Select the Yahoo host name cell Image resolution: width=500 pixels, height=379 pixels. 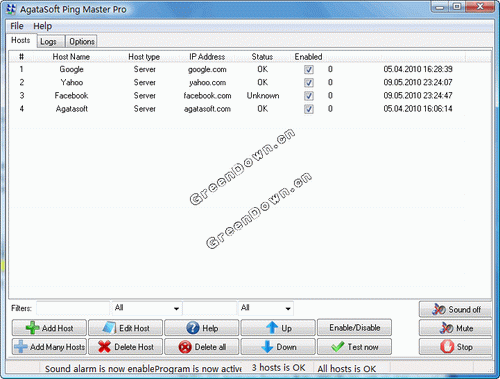coord(72,82)
